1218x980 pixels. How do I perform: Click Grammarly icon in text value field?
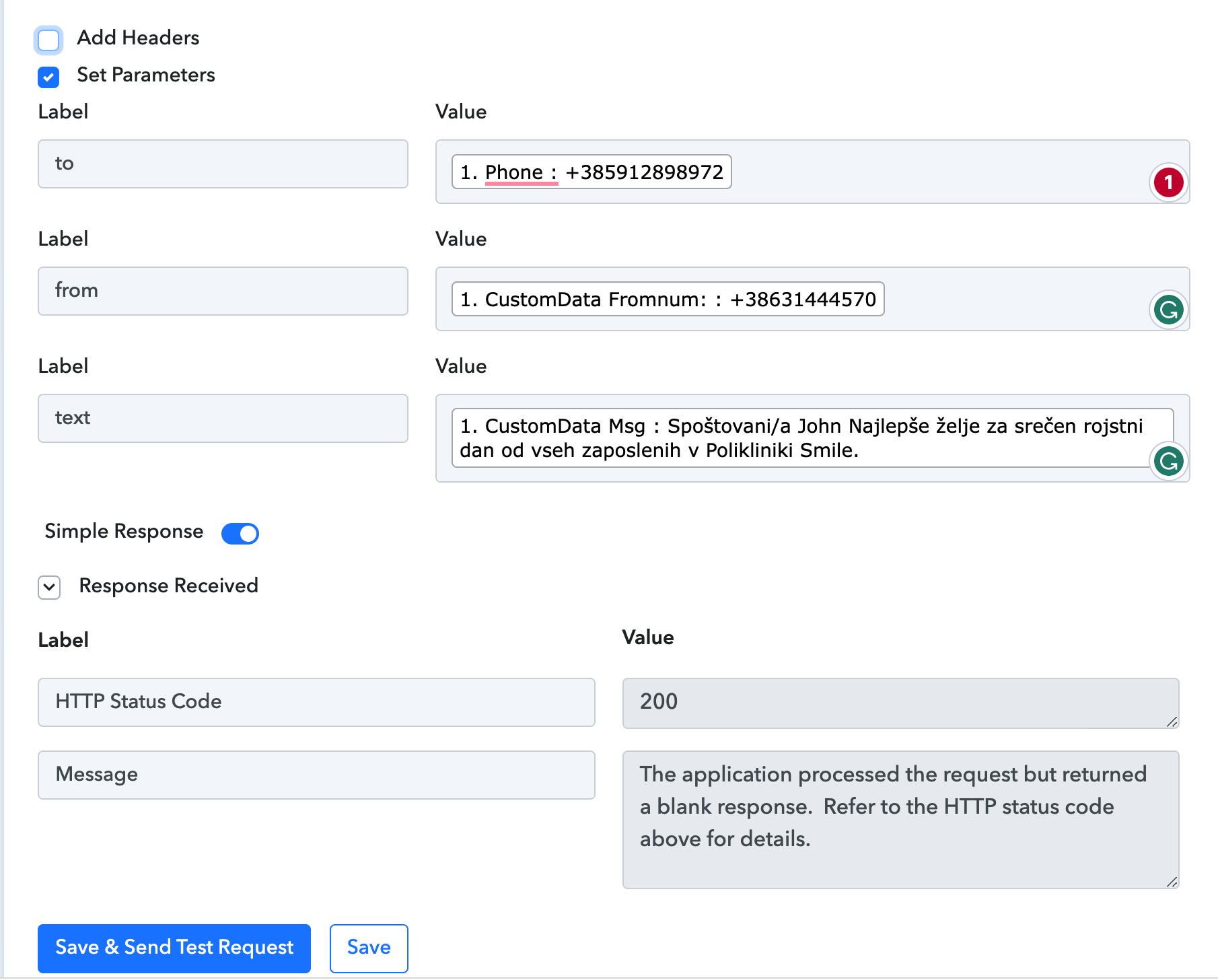(x=1168, y=461)
